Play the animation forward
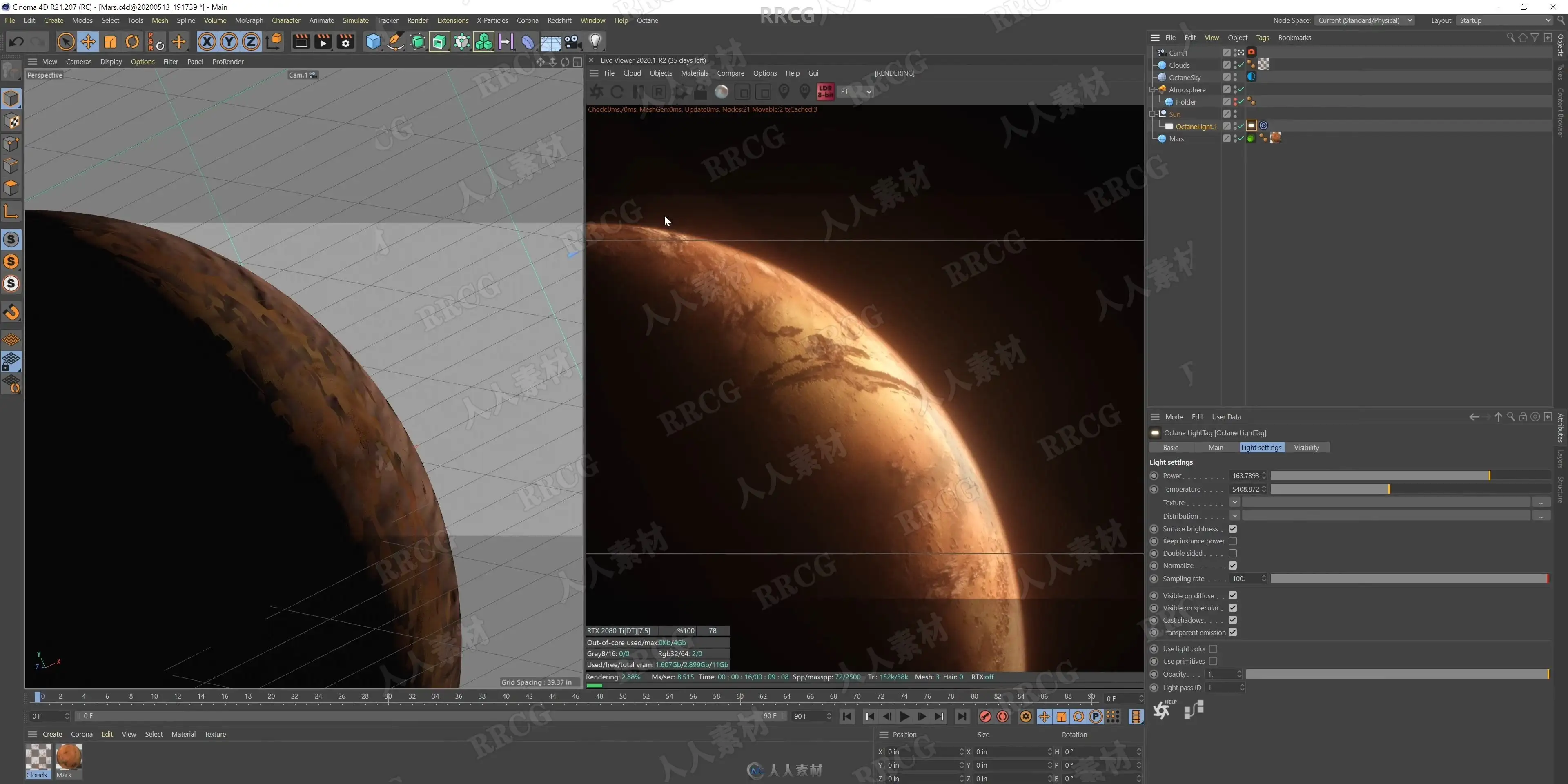The height and width of the screenshot is (784, 1568). pos(904,717)
